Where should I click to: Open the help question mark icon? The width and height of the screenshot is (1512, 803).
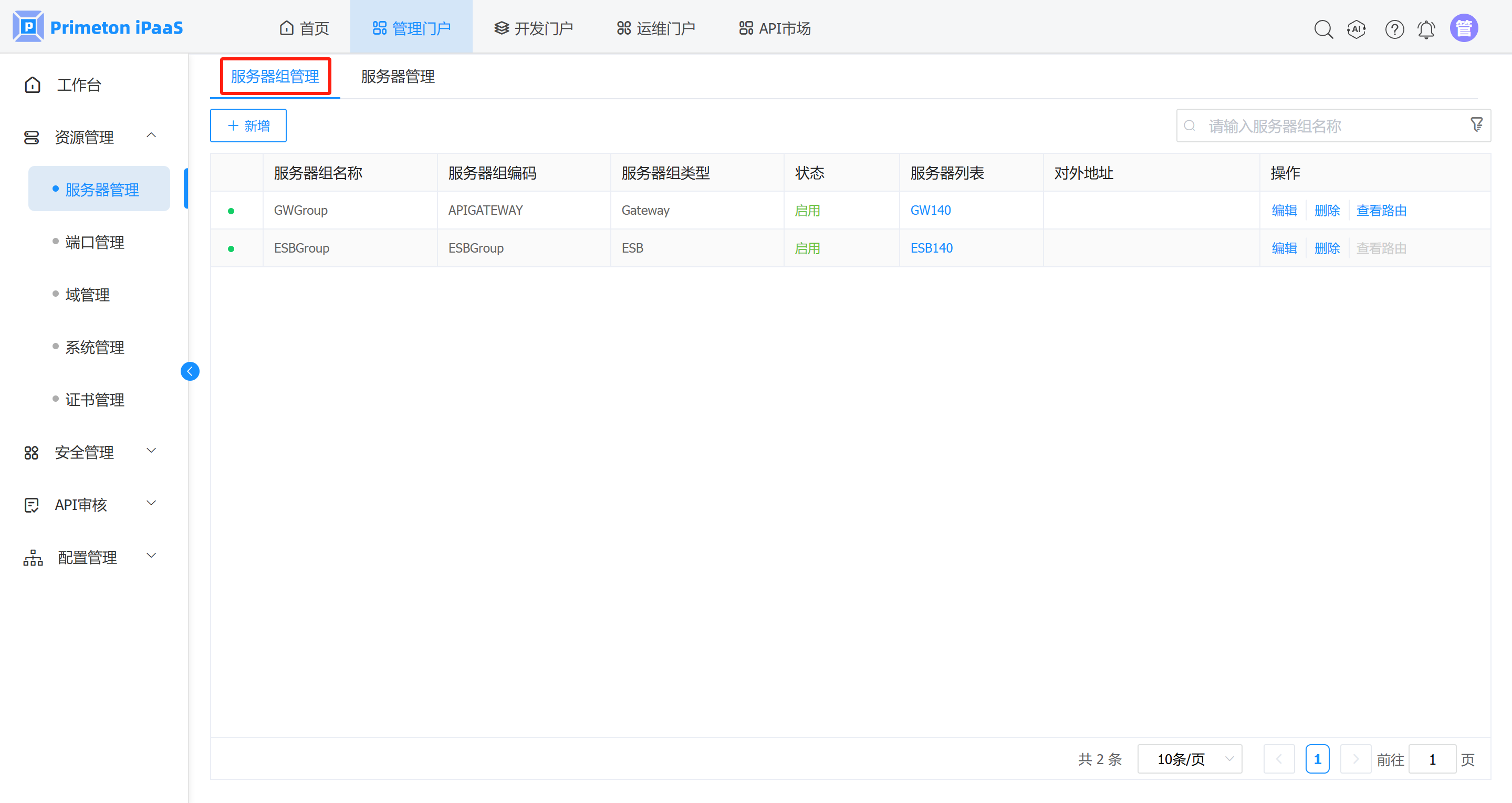(1394, 29)
